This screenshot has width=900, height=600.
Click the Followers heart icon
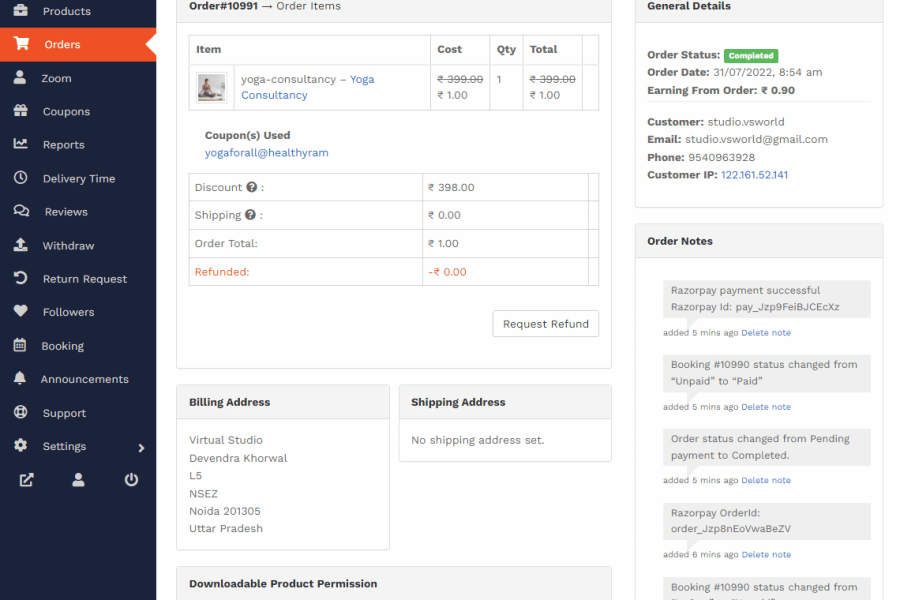(x=21, y=311)
